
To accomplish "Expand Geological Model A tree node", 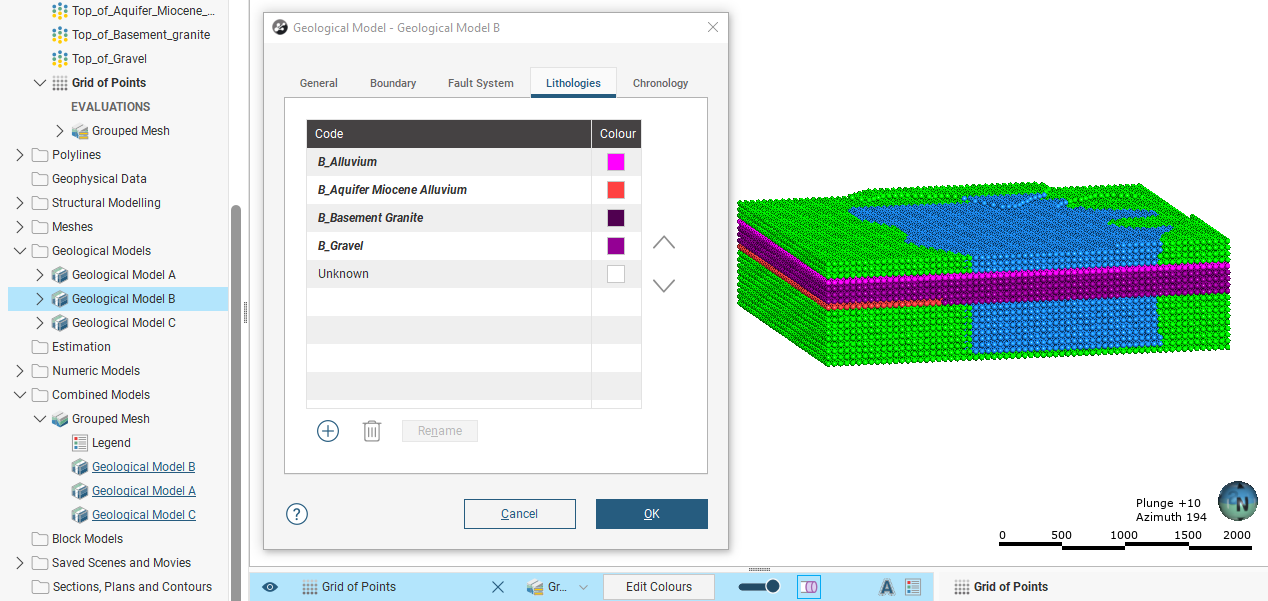I will pos(40,275).
